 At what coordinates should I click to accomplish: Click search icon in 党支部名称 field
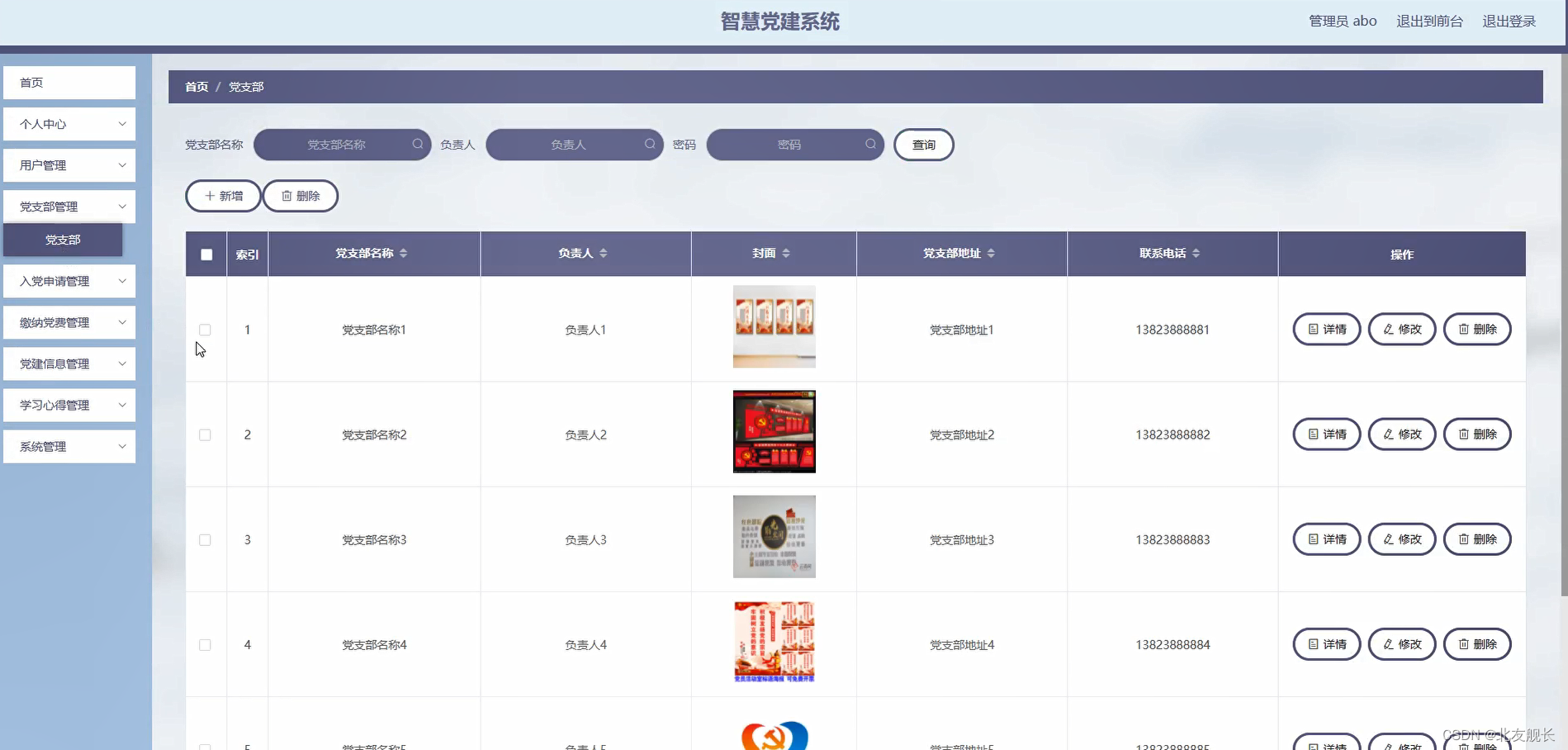pos(418,144)
